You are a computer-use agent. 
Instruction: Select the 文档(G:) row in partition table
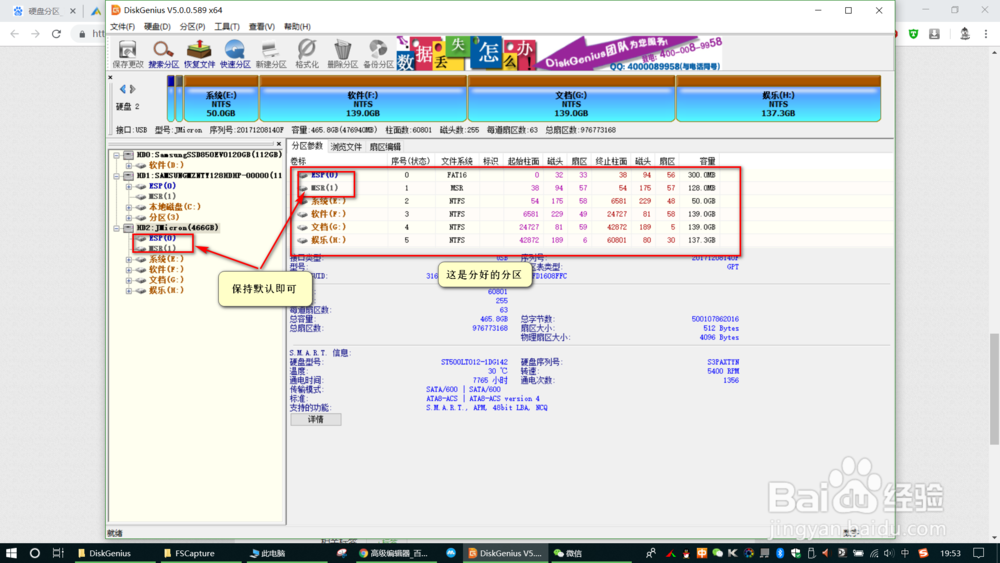coord(506,227)
